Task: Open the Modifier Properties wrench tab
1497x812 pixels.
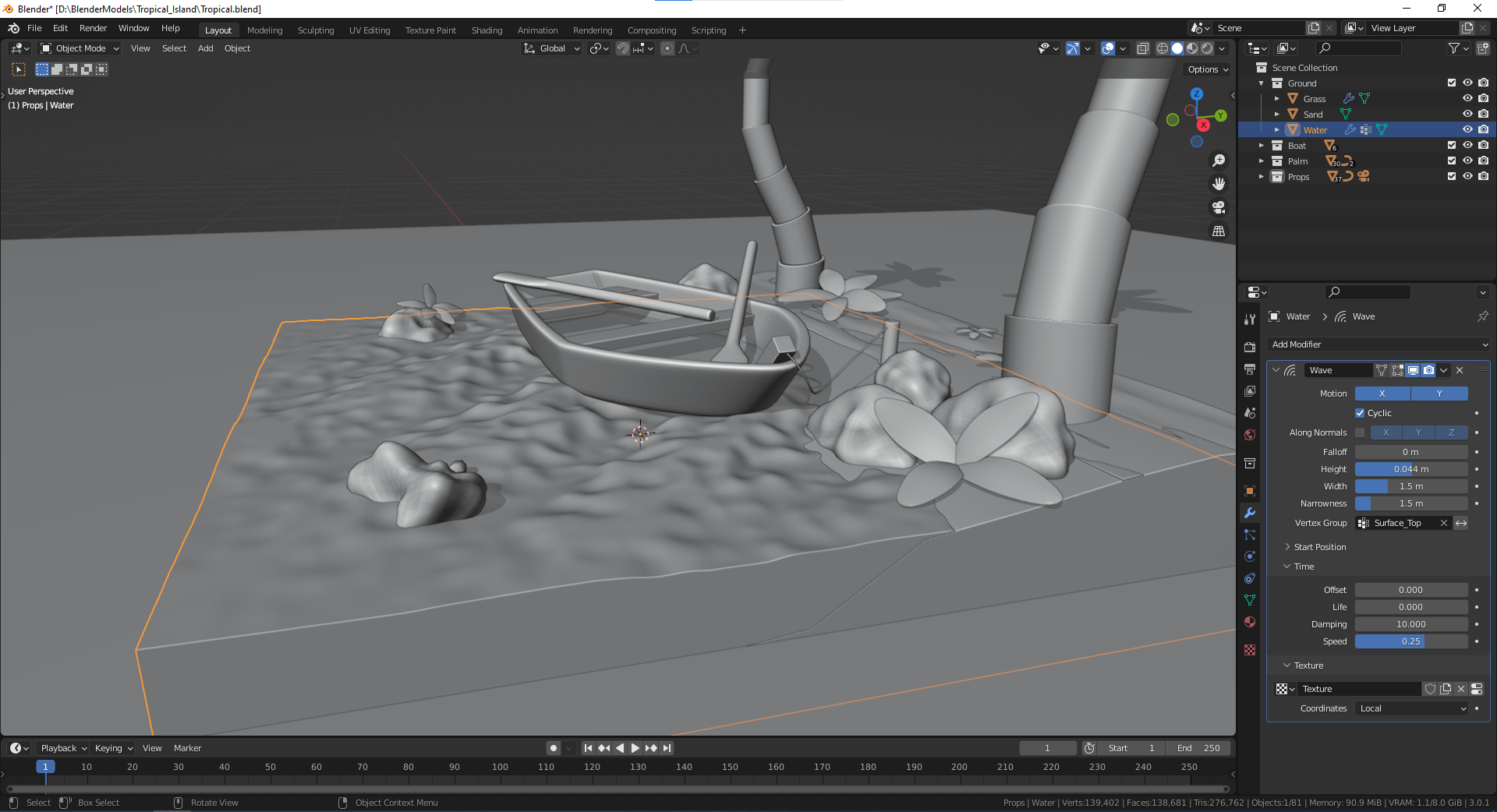Action: point(1250,514)
